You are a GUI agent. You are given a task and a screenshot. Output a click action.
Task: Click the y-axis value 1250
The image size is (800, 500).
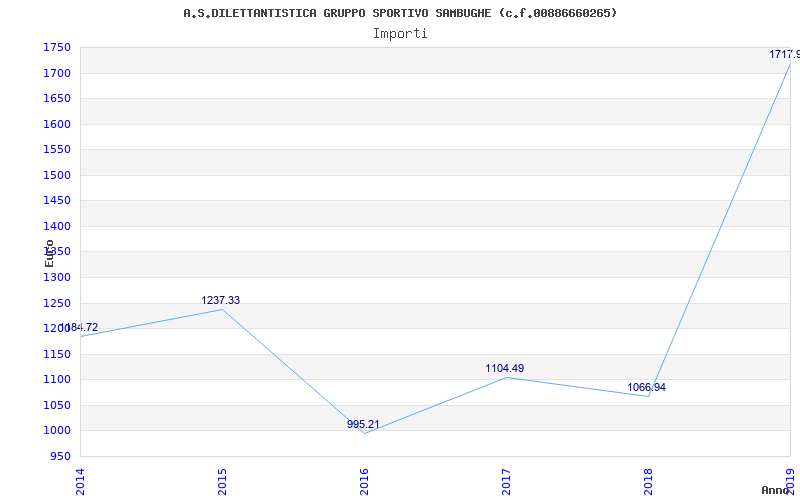[57, 304]
